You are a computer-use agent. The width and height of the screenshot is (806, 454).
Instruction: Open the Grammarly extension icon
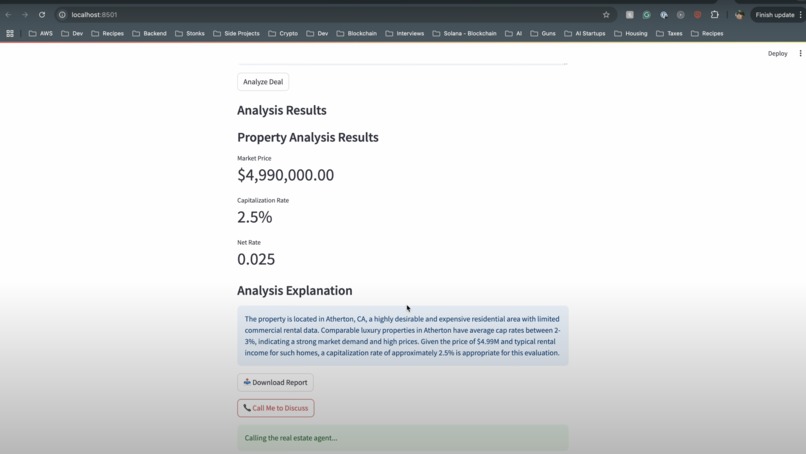point(647,15)
